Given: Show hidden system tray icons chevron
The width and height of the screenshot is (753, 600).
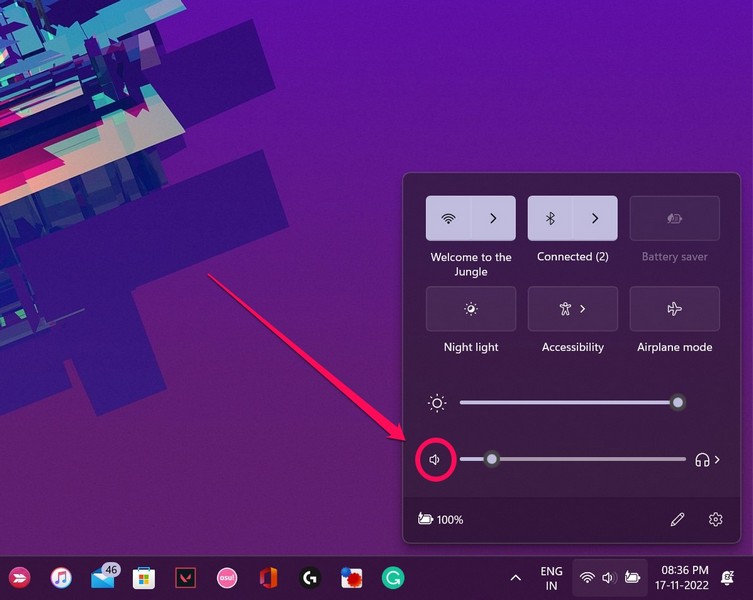Looking at the screenshot, I should click(x=515, y=577).
